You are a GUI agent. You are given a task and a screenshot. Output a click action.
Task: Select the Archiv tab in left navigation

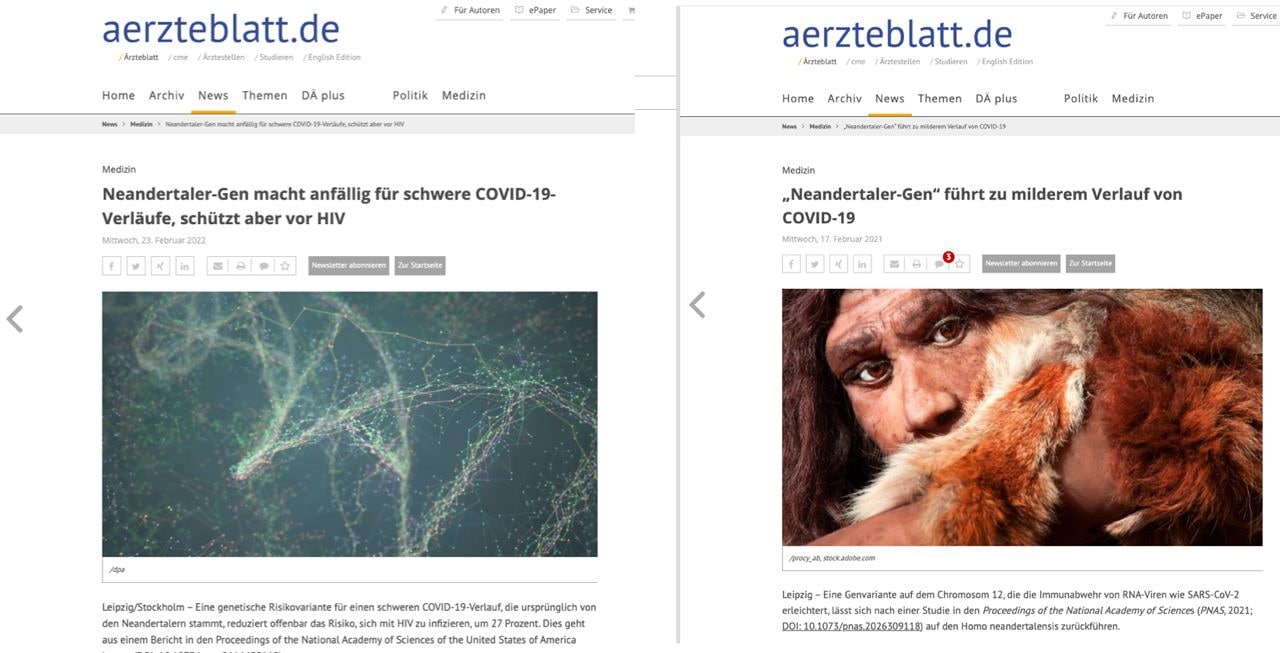click(x=167, y=95)
